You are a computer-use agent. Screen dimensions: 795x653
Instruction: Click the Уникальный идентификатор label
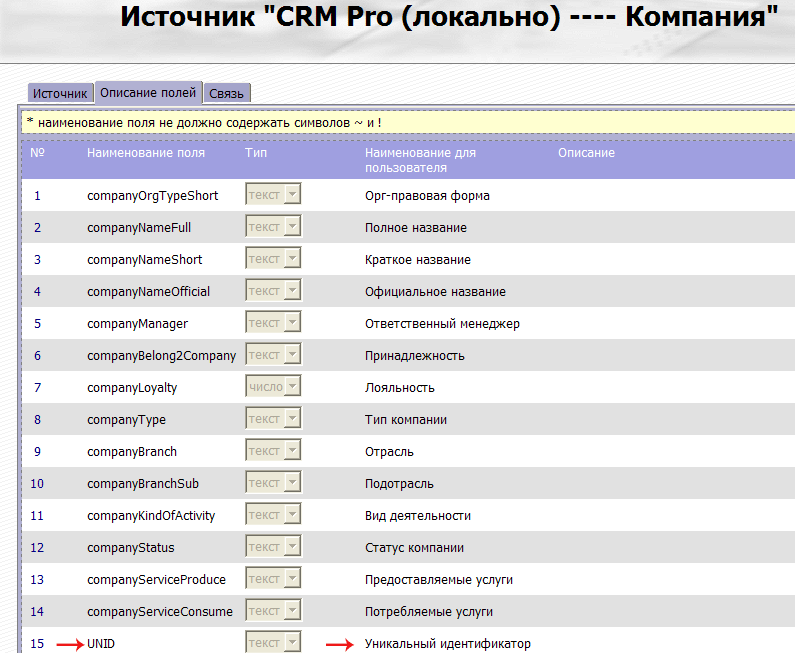click(x=448, y=643)
